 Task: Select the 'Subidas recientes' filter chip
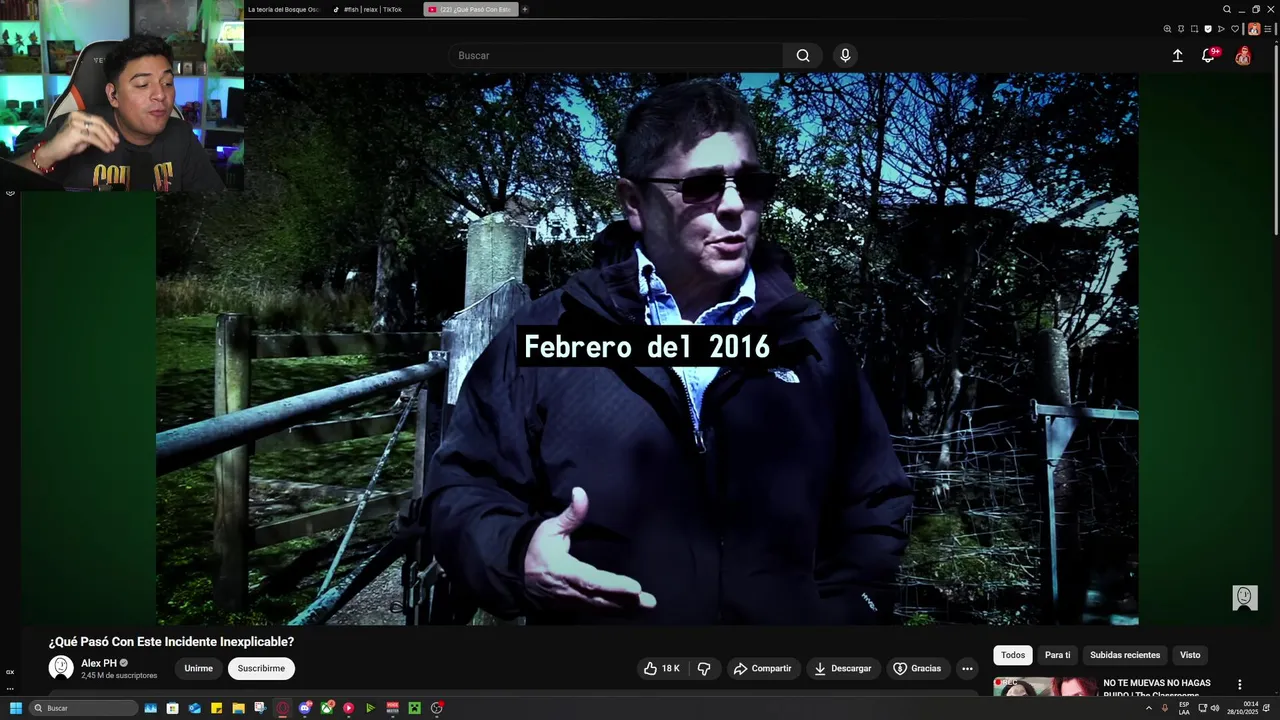point(1125,655)
